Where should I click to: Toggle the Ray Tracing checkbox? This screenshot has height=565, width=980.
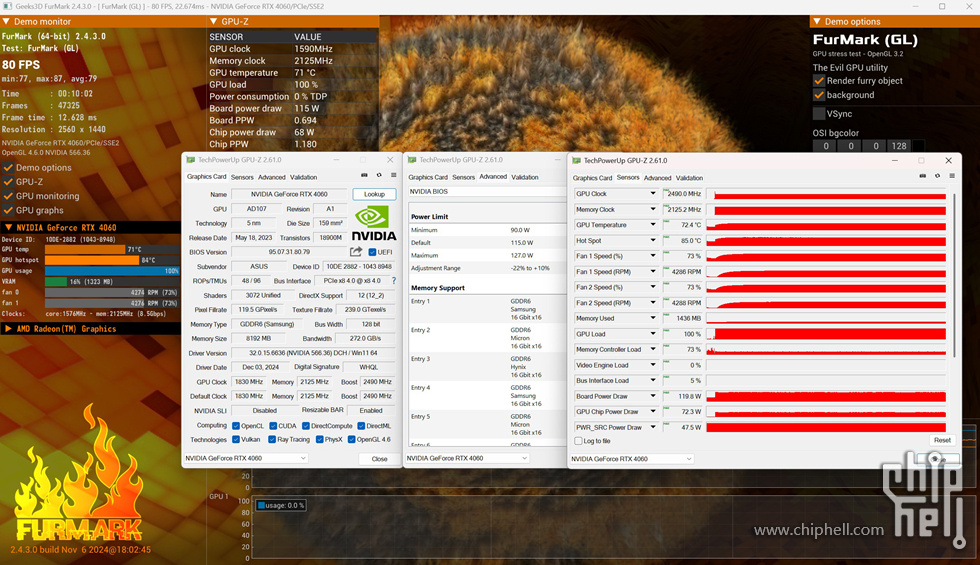[272, 440]
